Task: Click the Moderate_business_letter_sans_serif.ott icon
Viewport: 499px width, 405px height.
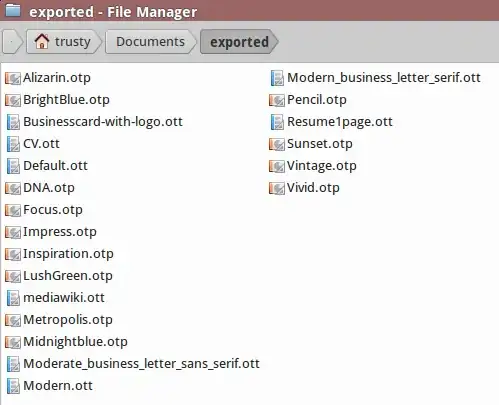Action: (13, 364)
